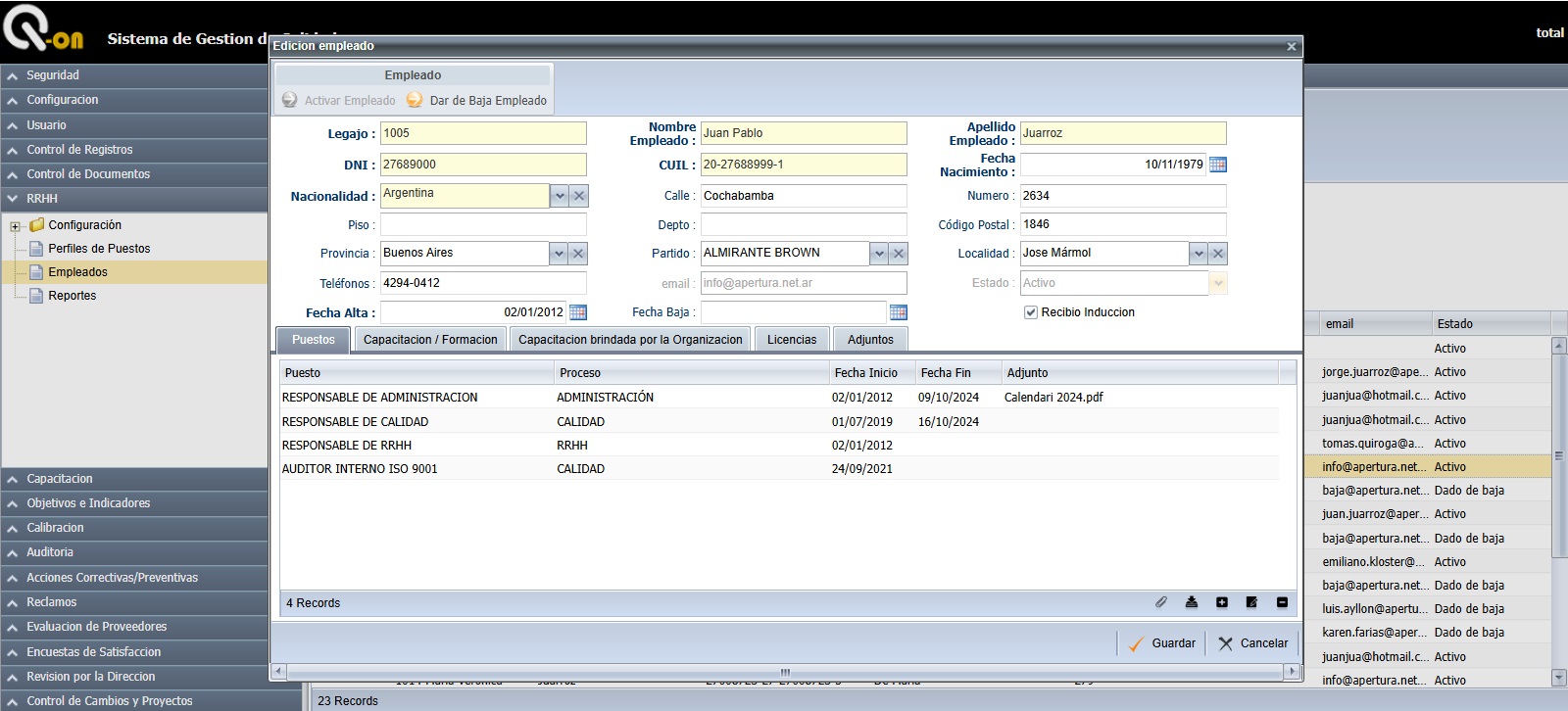Open Capacitacion brindada por la Organizacion tab
Viewport: 1568px width, 711px height.
click(630, 340)
